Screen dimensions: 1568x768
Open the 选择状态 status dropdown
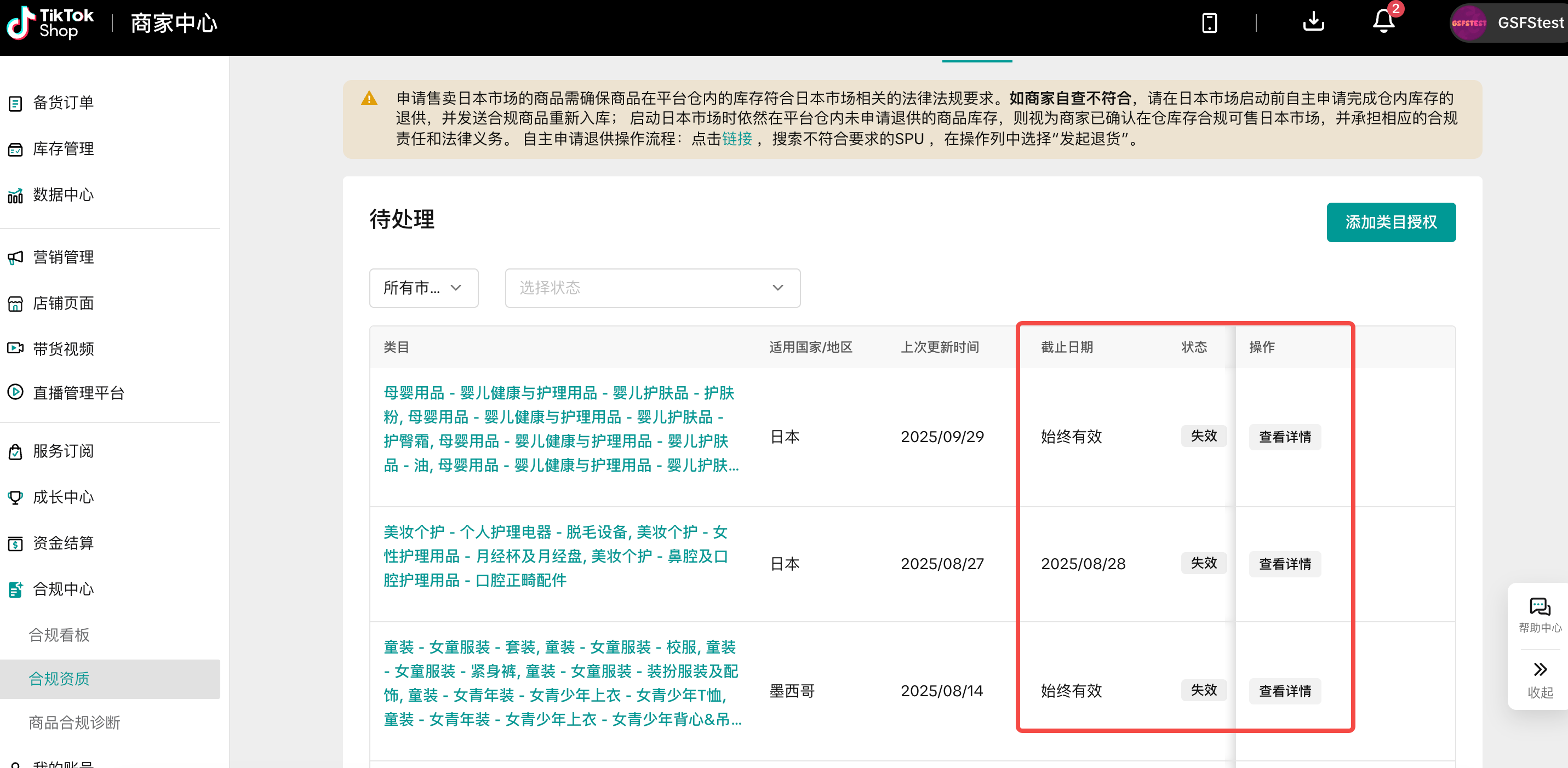pos(652,288)
